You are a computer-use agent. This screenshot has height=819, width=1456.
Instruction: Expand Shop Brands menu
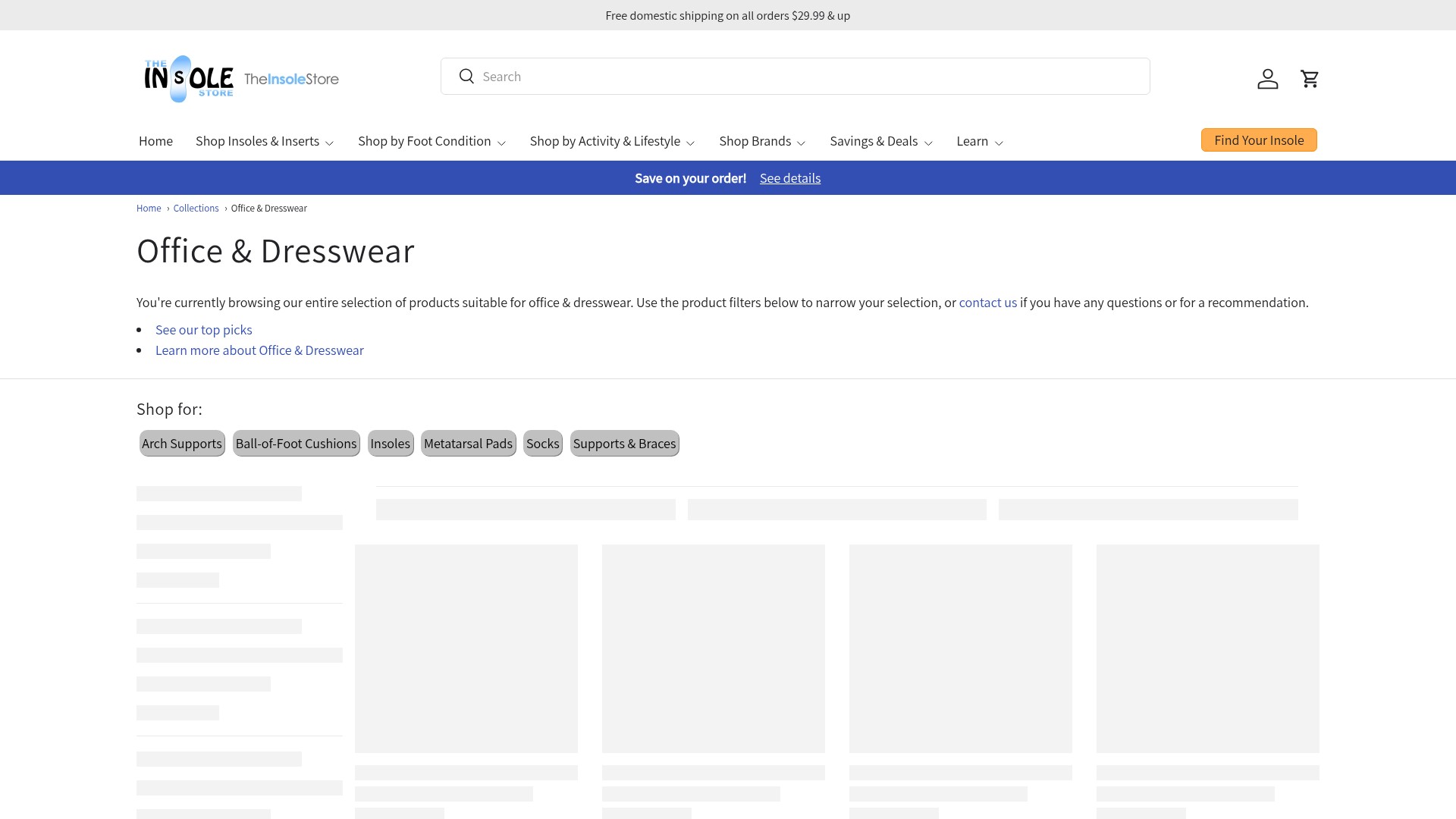coord(763,141)
